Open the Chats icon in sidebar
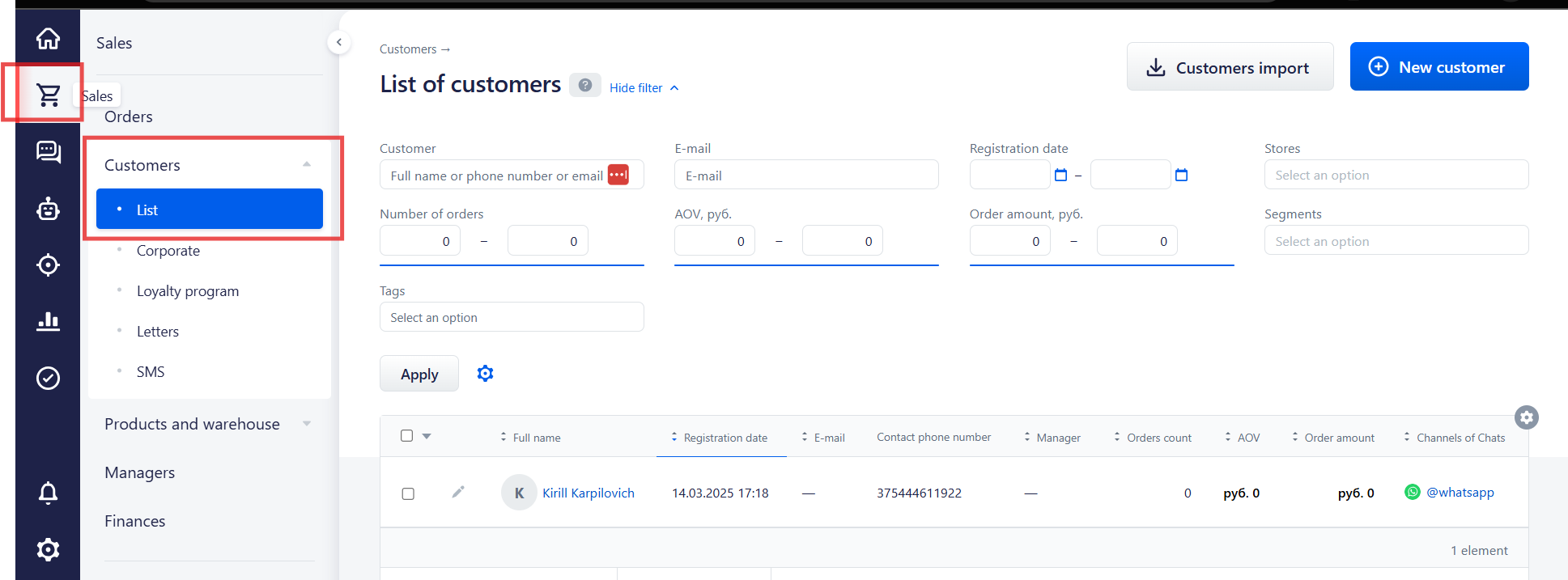 [x=48, y=151]
